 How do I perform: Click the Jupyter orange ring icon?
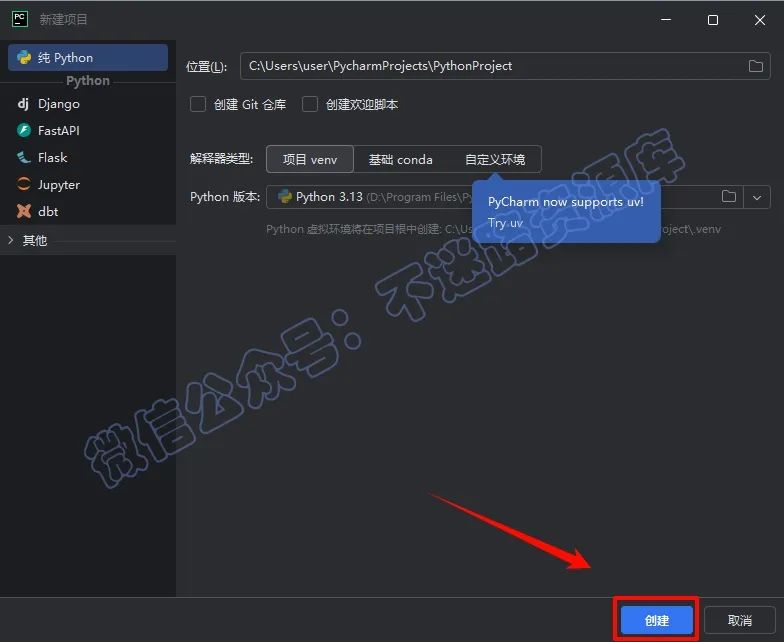tap(24, 184)
